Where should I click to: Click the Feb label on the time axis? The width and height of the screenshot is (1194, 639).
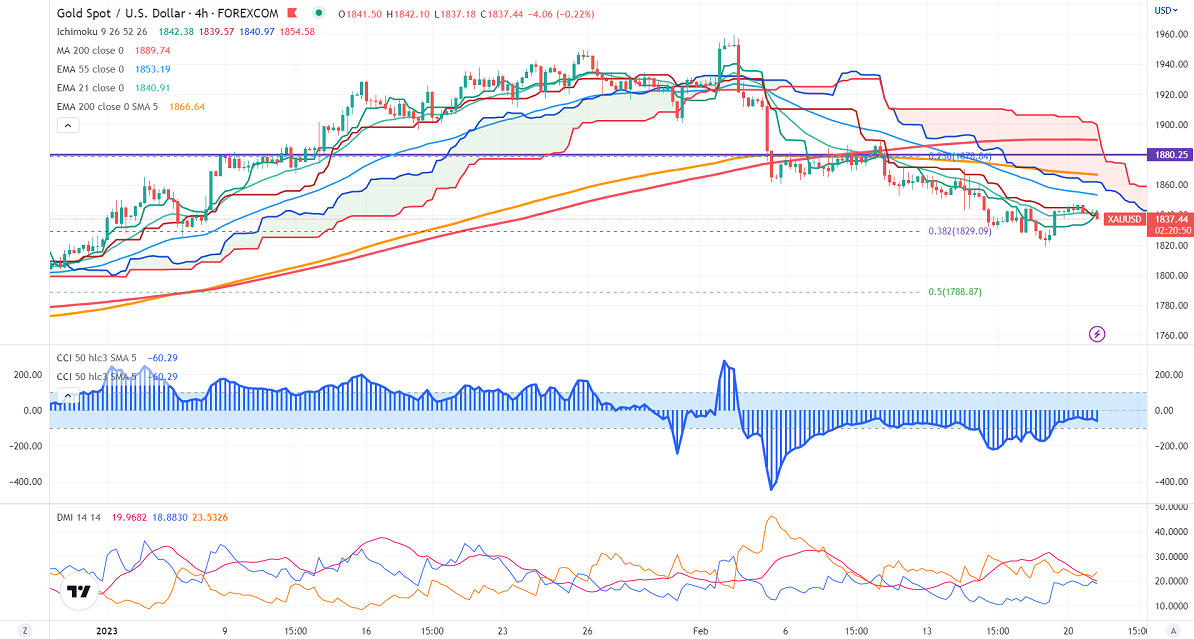coord(700,631)
